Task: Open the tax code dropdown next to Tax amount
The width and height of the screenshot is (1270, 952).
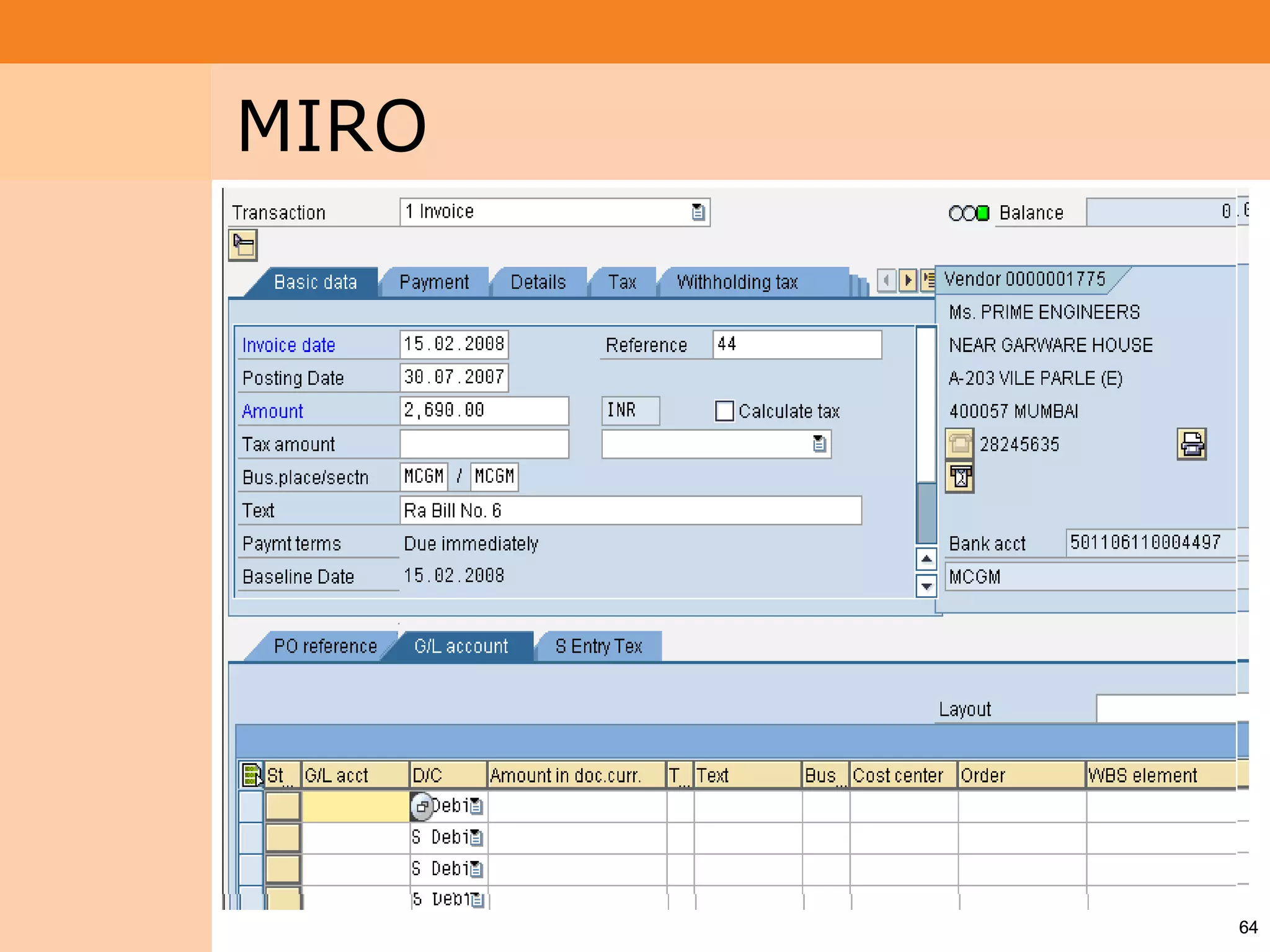Action: (x=819, y=444)
